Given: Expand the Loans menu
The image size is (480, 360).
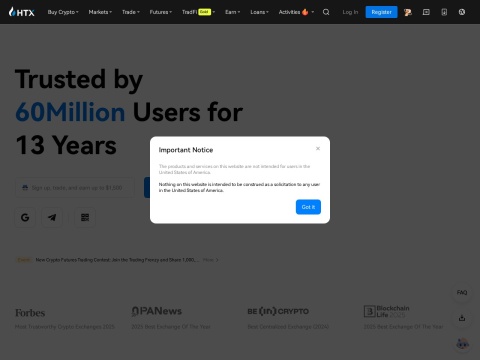Looking at the screenshot, I should click(x=259, y=12).
